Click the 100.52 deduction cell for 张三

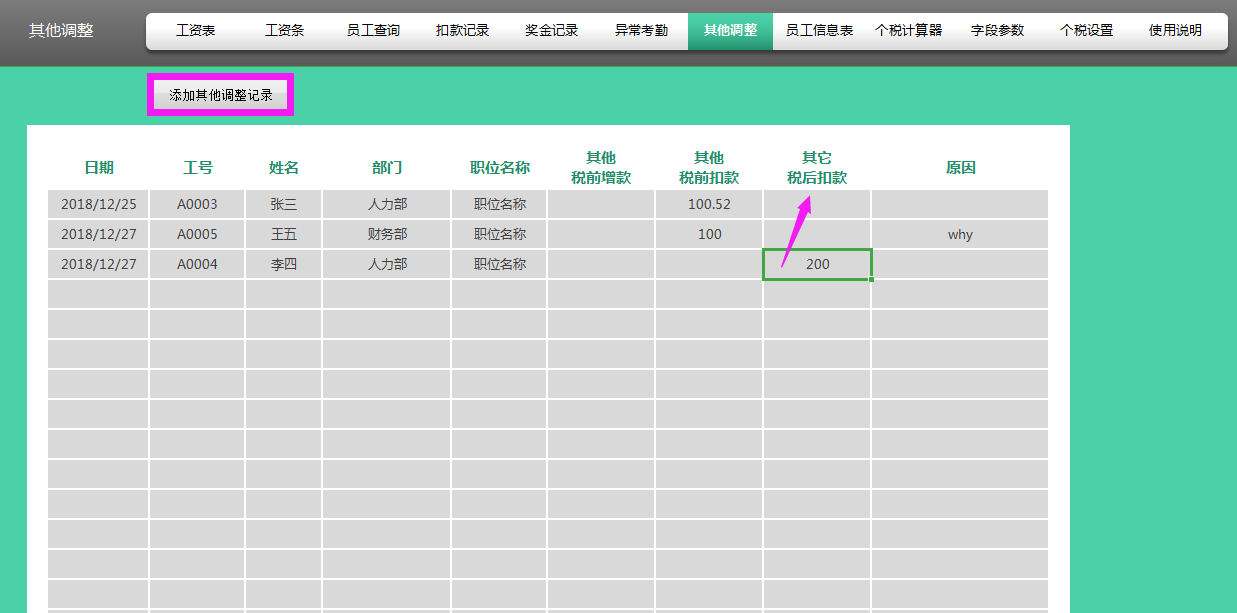pyautogui.click(x=709, y=204)
